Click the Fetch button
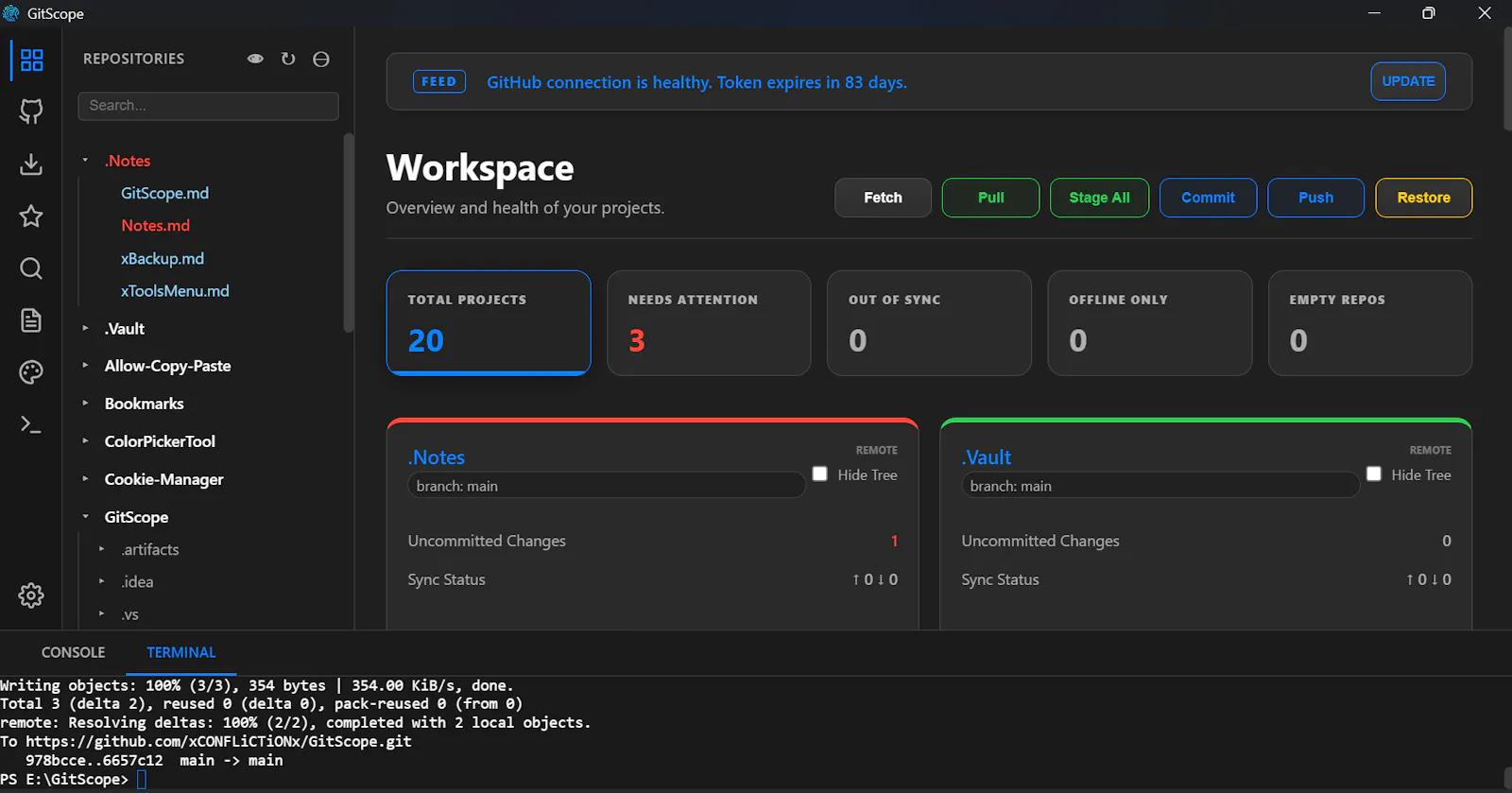 pos(883,198)
